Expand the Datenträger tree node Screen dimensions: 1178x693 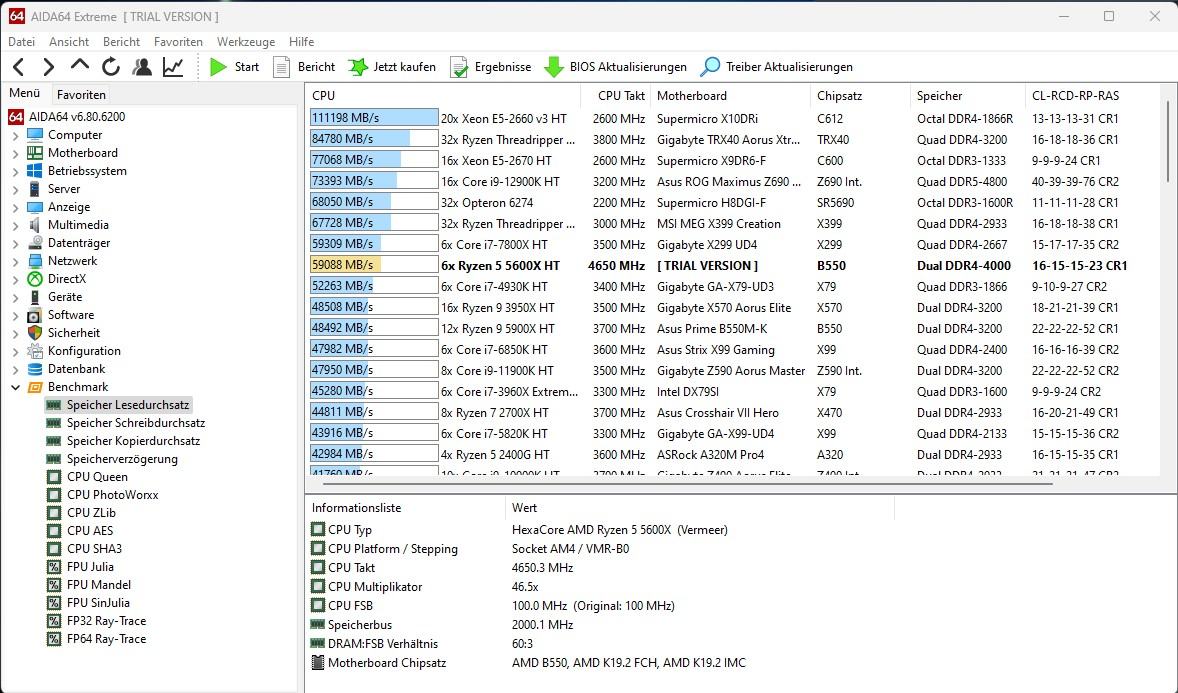[15, 244]
